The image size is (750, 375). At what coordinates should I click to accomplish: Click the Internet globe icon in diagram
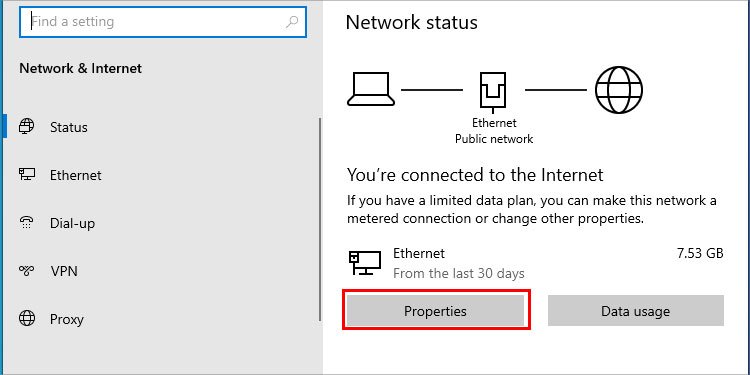coord(618,90)
